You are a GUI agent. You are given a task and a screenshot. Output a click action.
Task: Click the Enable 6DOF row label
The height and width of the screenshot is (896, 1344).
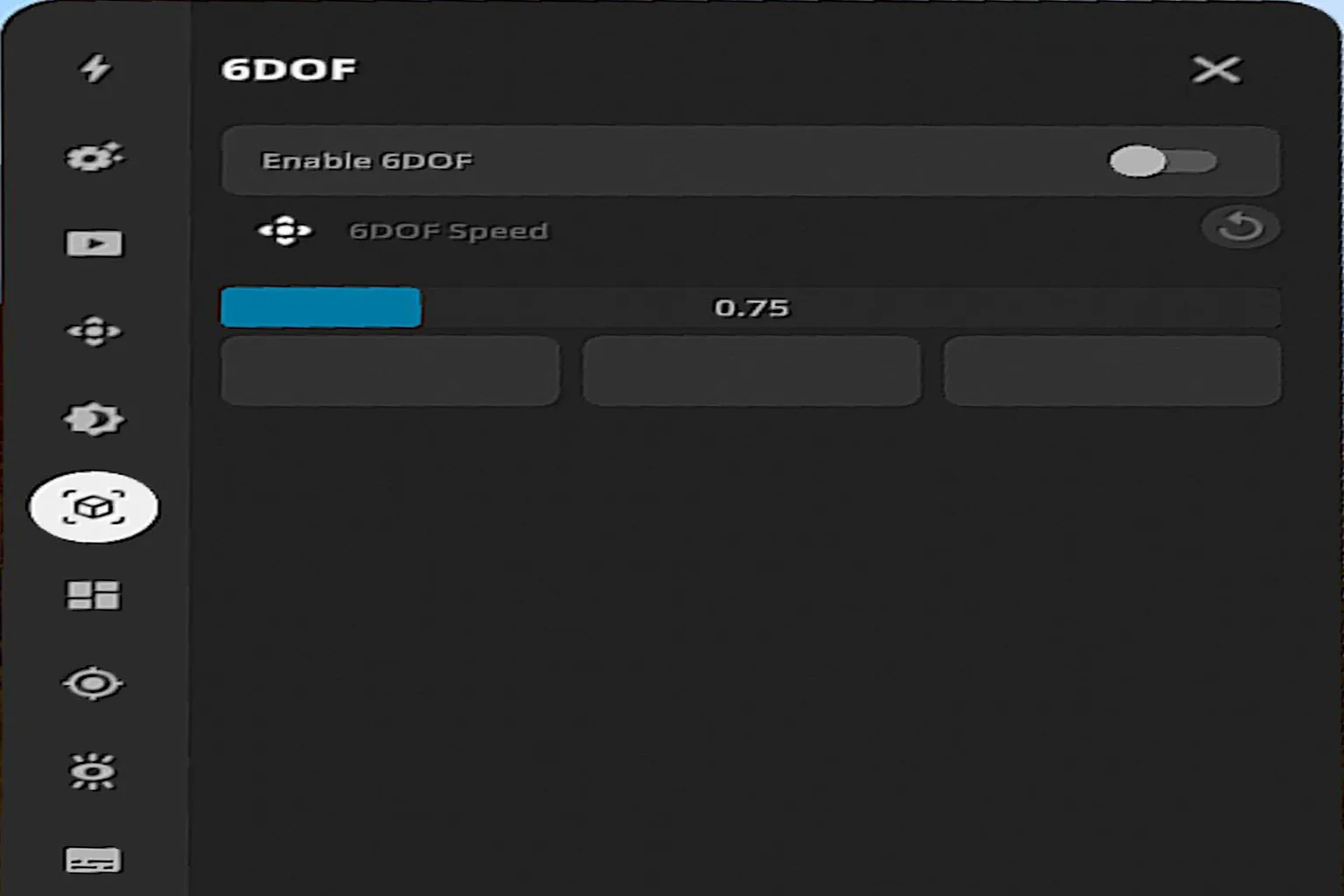[367, 161]
